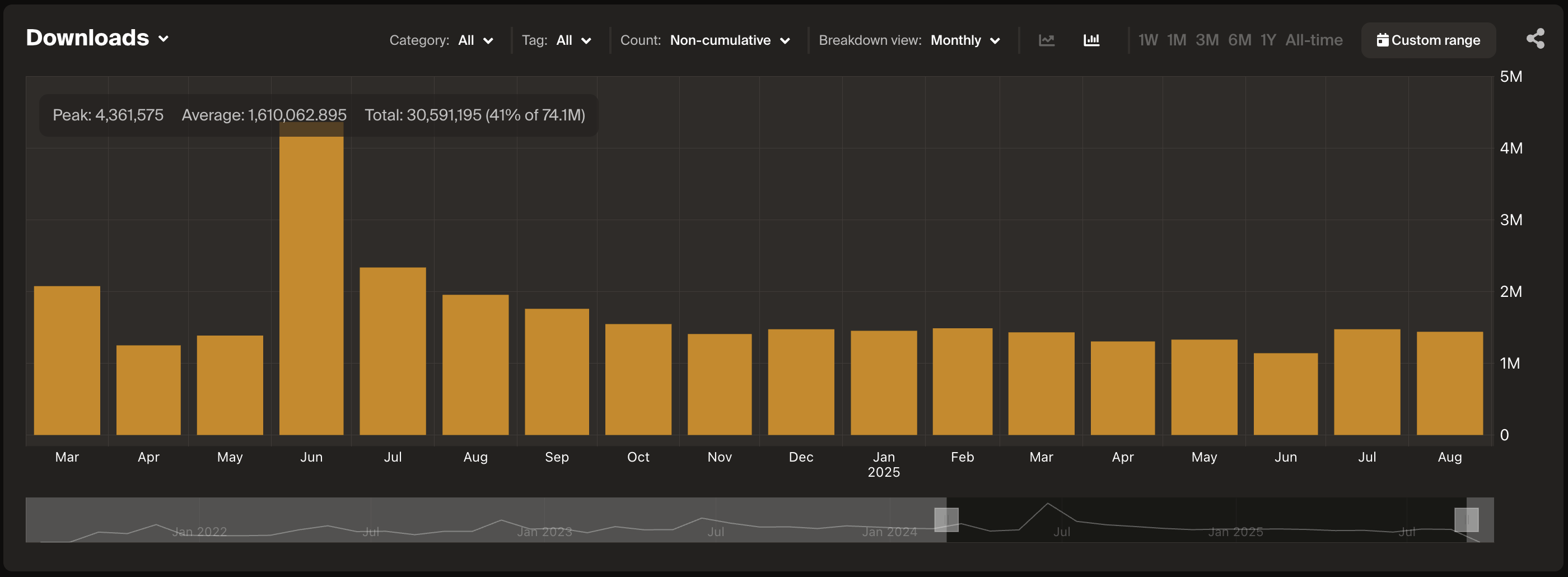Open the Custom range picker
This screenshot has width=1568, height=577.
point(1428,40)
